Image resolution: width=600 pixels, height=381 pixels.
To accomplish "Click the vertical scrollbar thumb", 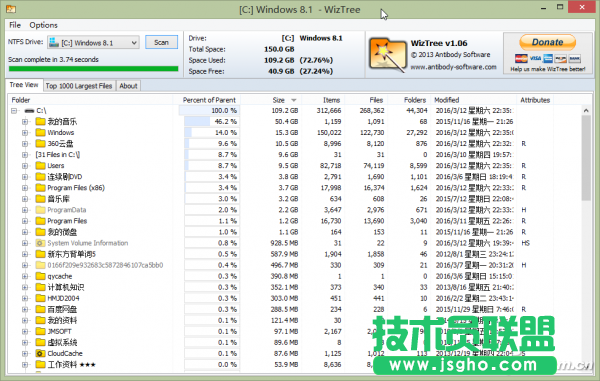I will (x=586, y=158).
